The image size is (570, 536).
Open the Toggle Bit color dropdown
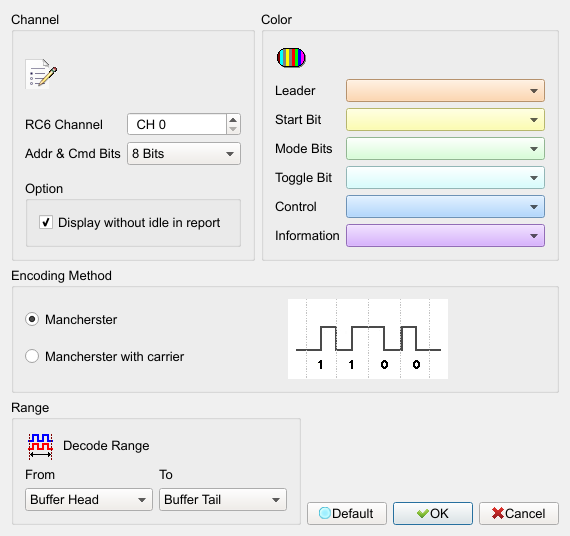coord(445,178)
